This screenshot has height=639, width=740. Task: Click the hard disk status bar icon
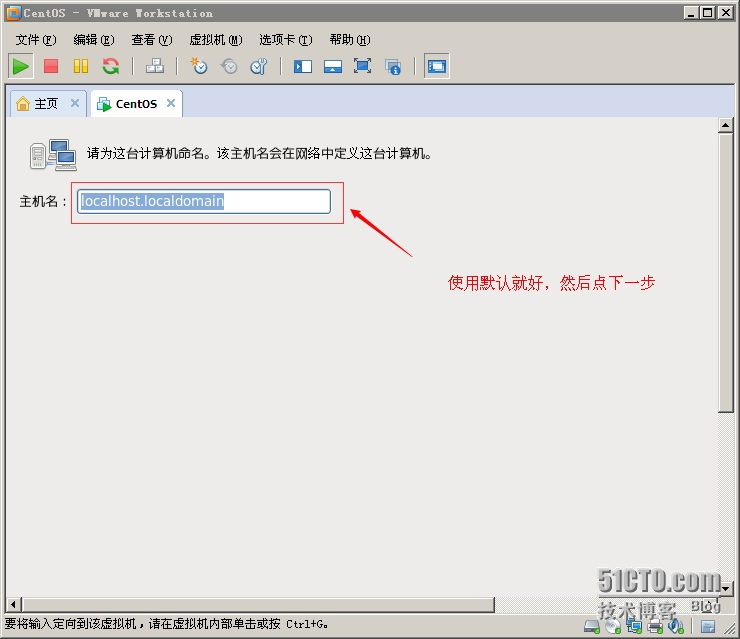[592, 627]
